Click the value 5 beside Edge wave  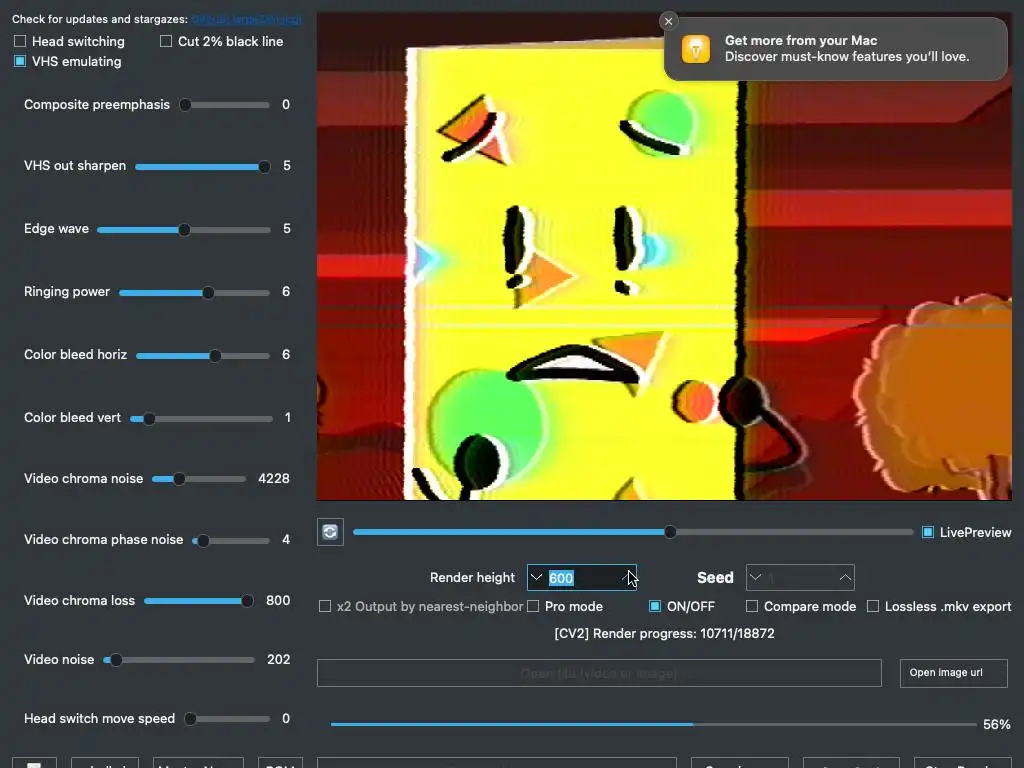coord(286,229)
